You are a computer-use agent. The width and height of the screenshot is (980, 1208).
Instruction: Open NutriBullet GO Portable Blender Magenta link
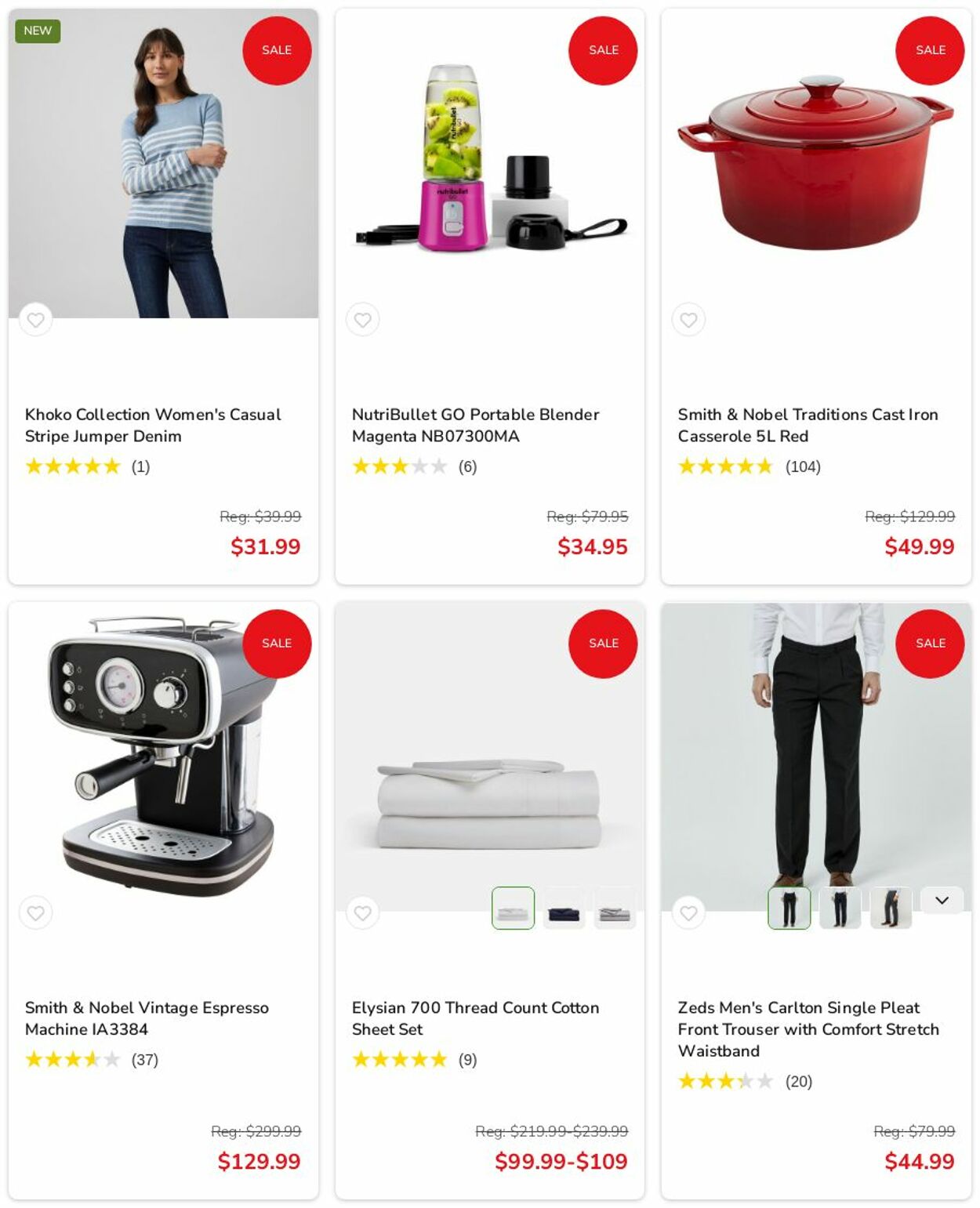(x=475, y=425)
